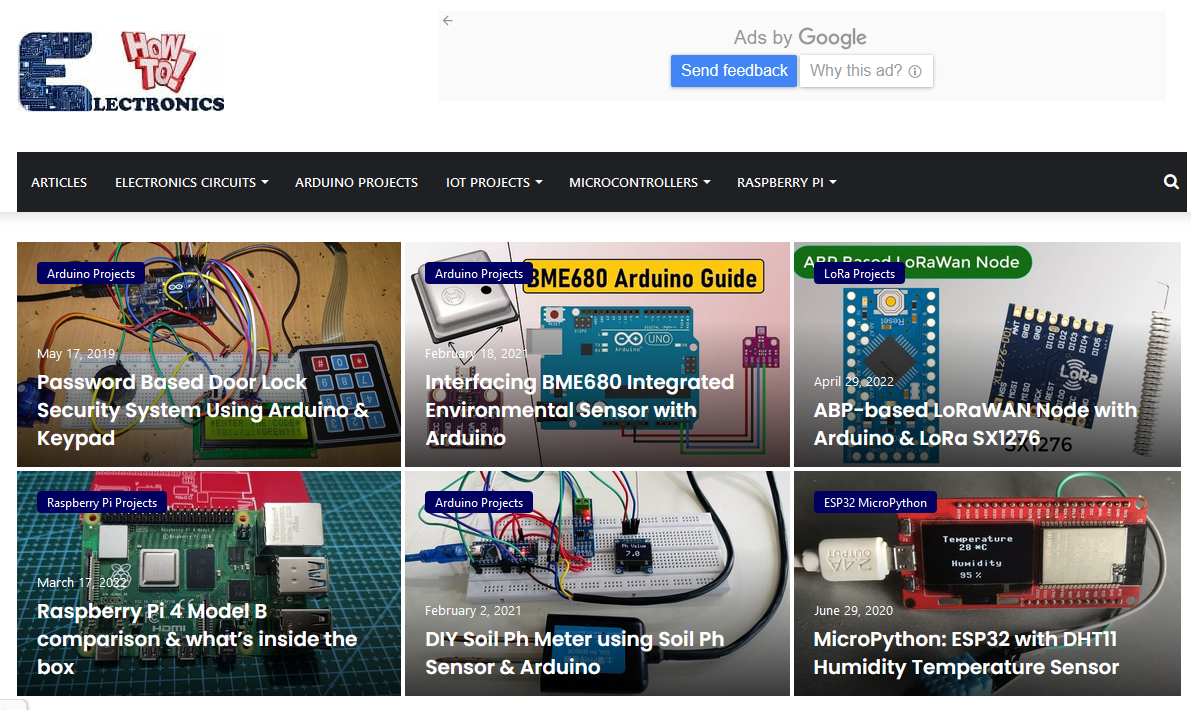This screenshot has width=1191, height=710.
Task: Open the Articles menu item
Action: coord(59,182)
